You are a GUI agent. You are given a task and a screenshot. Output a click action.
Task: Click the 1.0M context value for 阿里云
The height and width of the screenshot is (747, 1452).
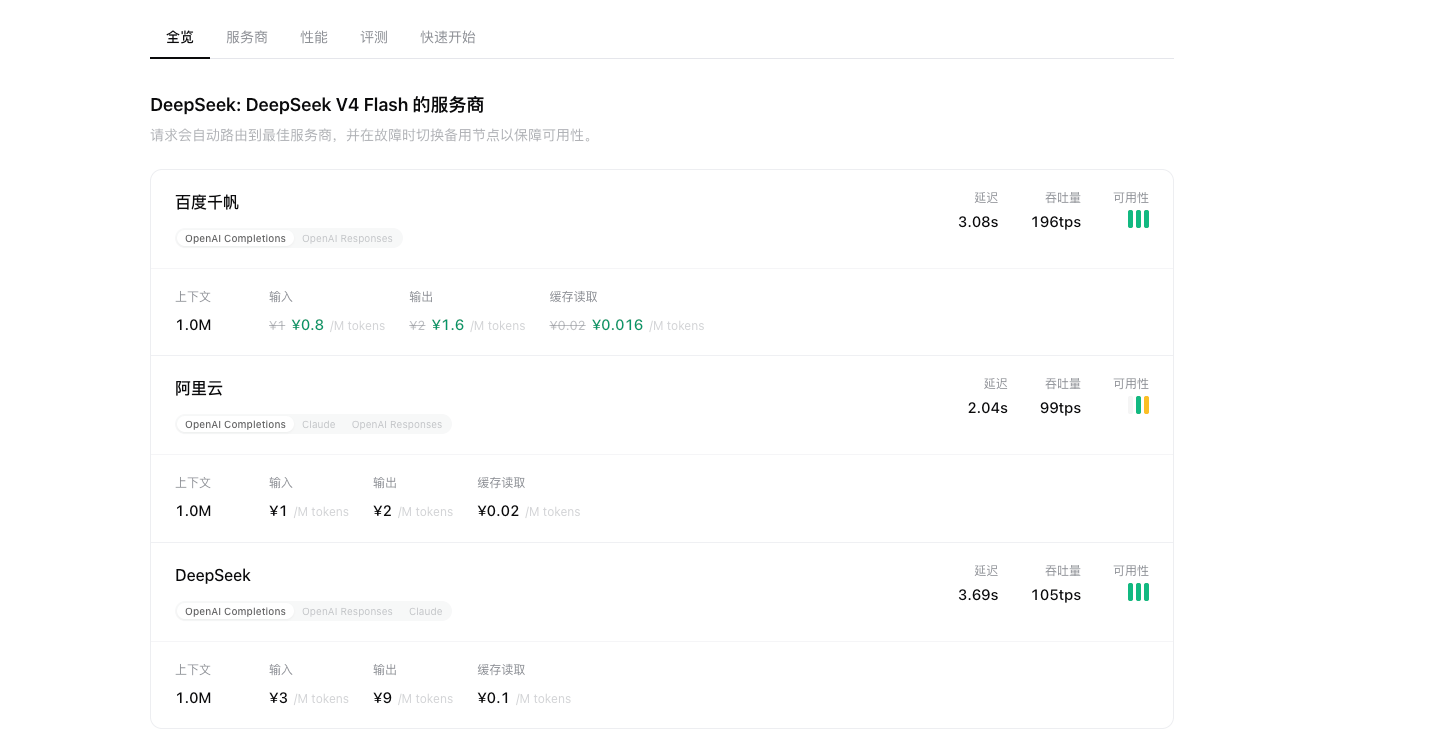194,511
